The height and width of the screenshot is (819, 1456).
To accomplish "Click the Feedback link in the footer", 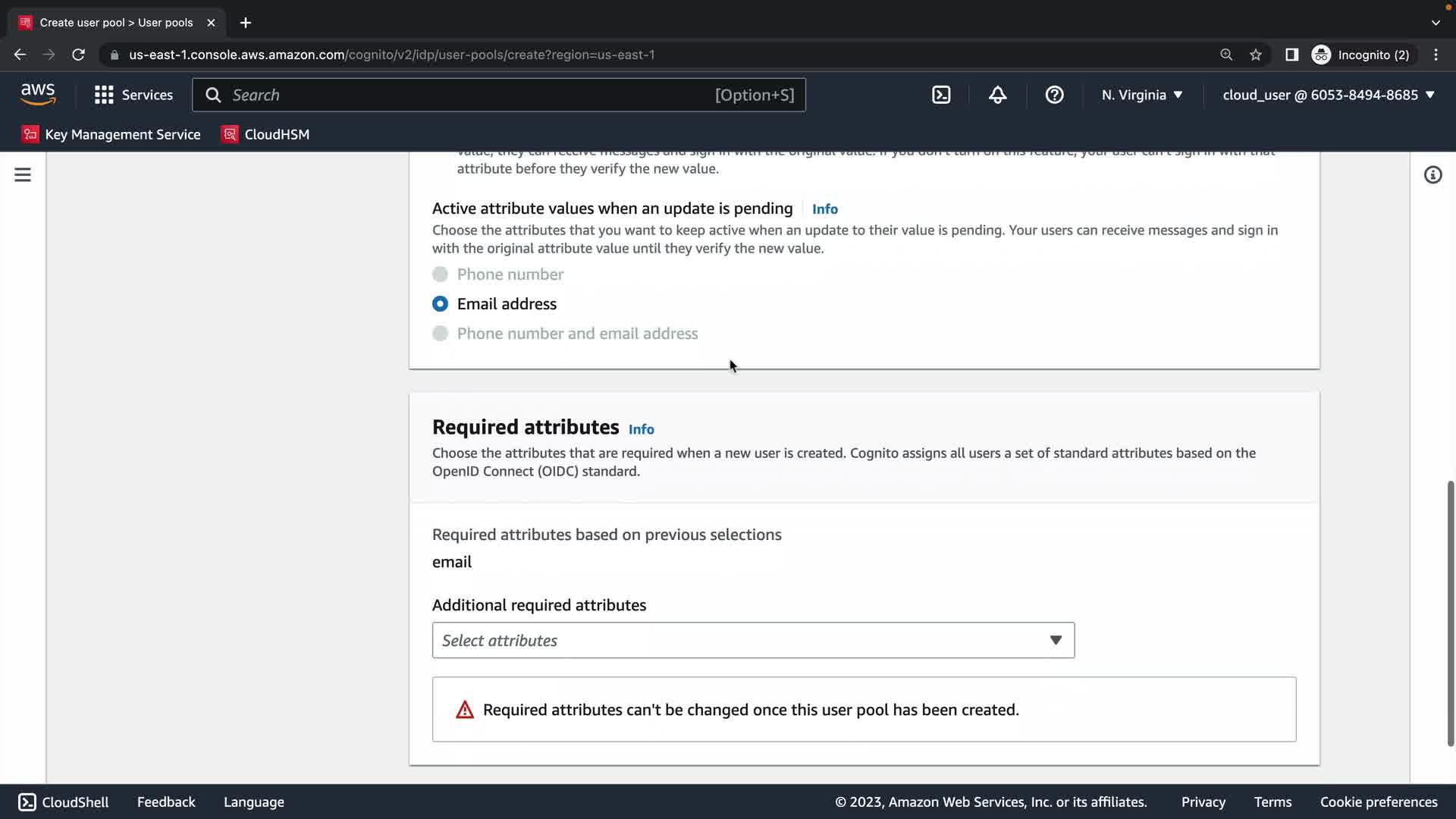I will [166, 802].
